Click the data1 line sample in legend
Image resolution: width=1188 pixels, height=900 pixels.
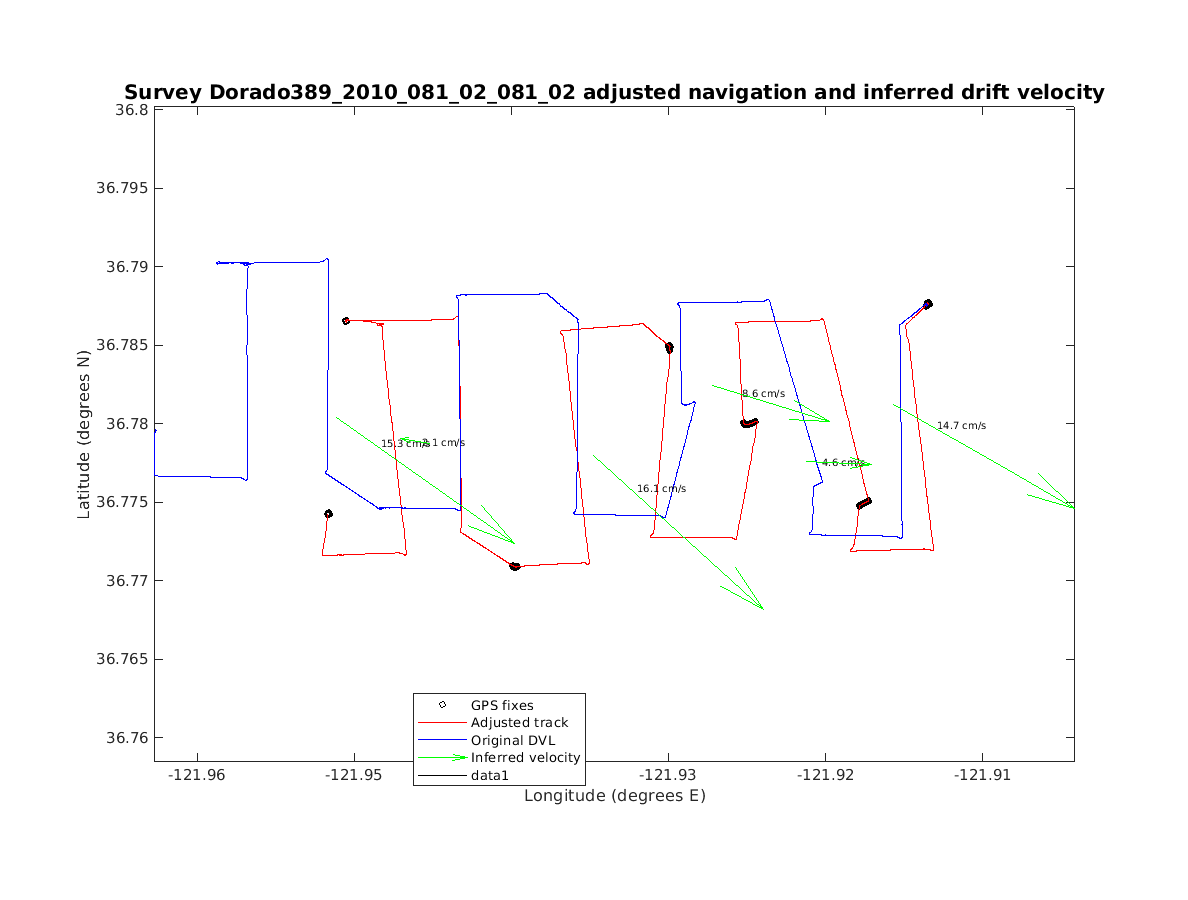click(x=441, y=775)
